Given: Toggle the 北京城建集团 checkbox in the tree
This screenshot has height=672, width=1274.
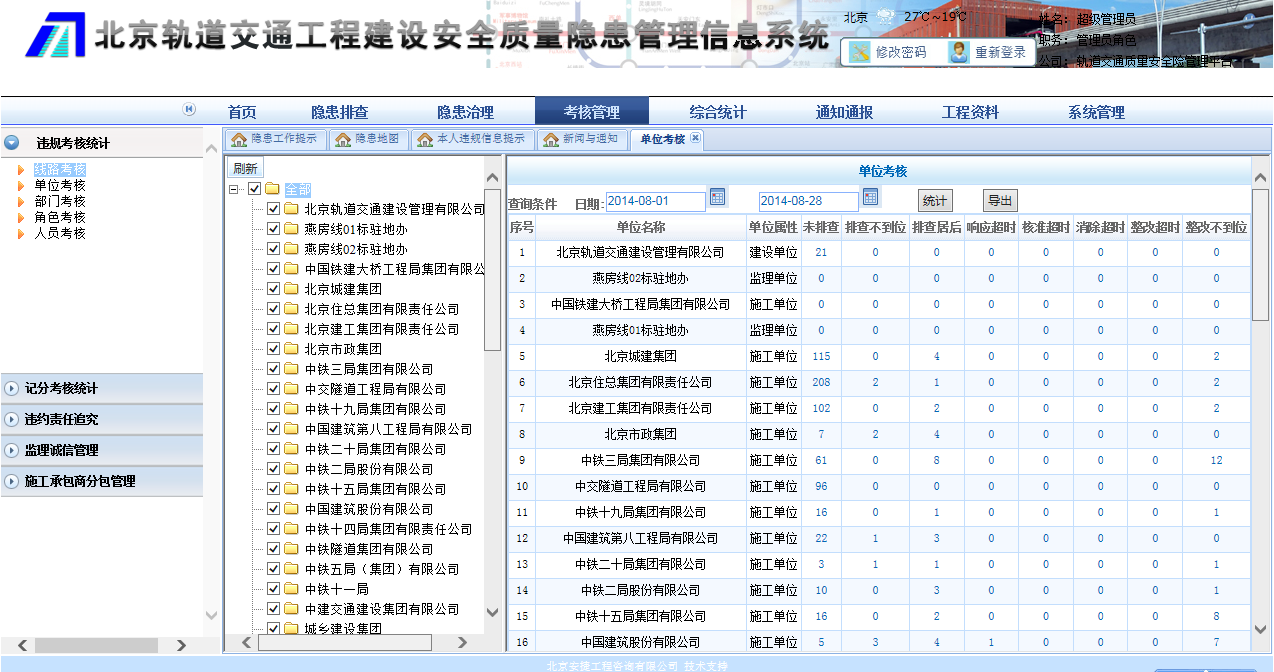Looking at the screenshot, I should pyautogui.click(x=273, y=289).
